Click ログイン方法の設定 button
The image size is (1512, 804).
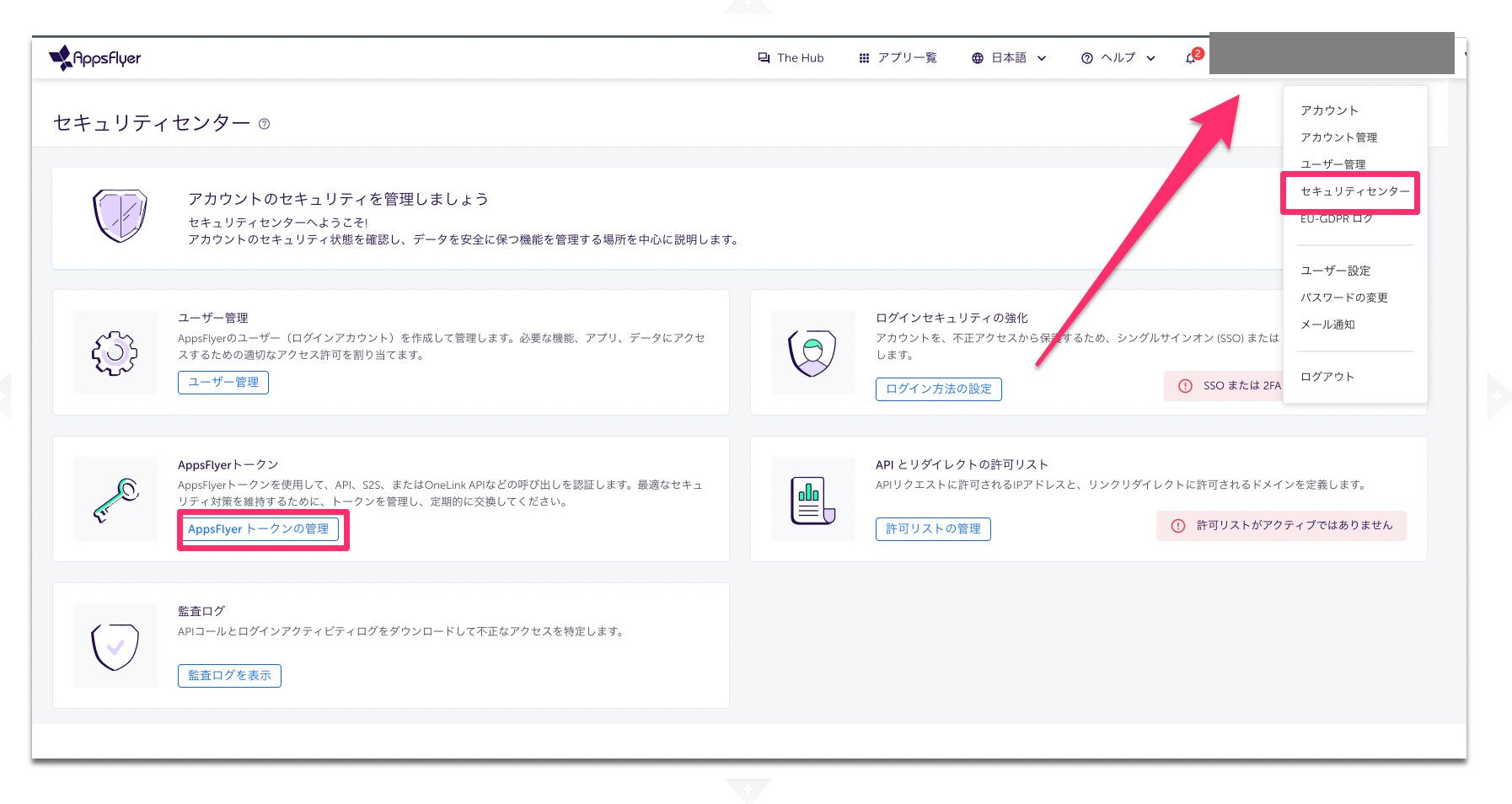(939, 389)
